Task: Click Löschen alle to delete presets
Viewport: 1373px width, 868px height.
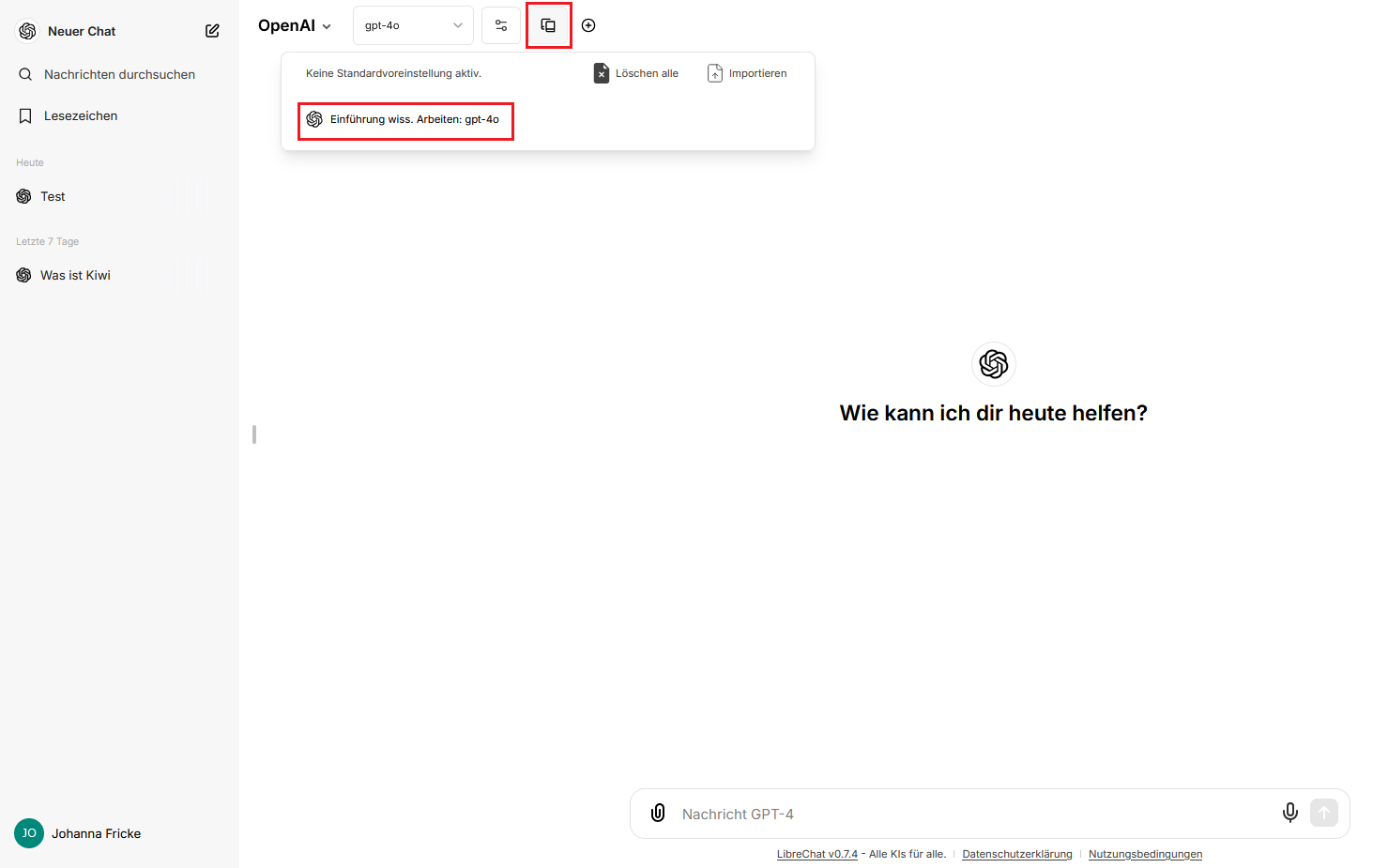Action: tap(636, 73)
